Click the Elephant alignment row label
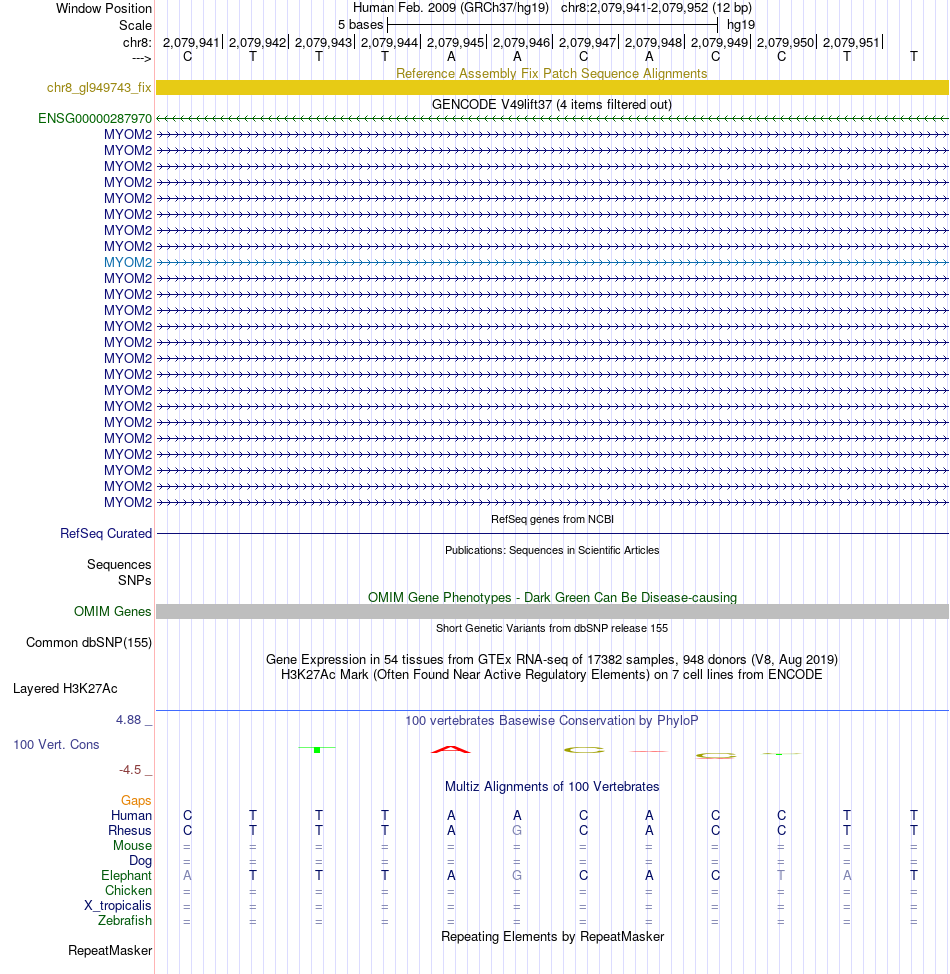The width and height of the screenshot is (950, 974). coord(127,875)
